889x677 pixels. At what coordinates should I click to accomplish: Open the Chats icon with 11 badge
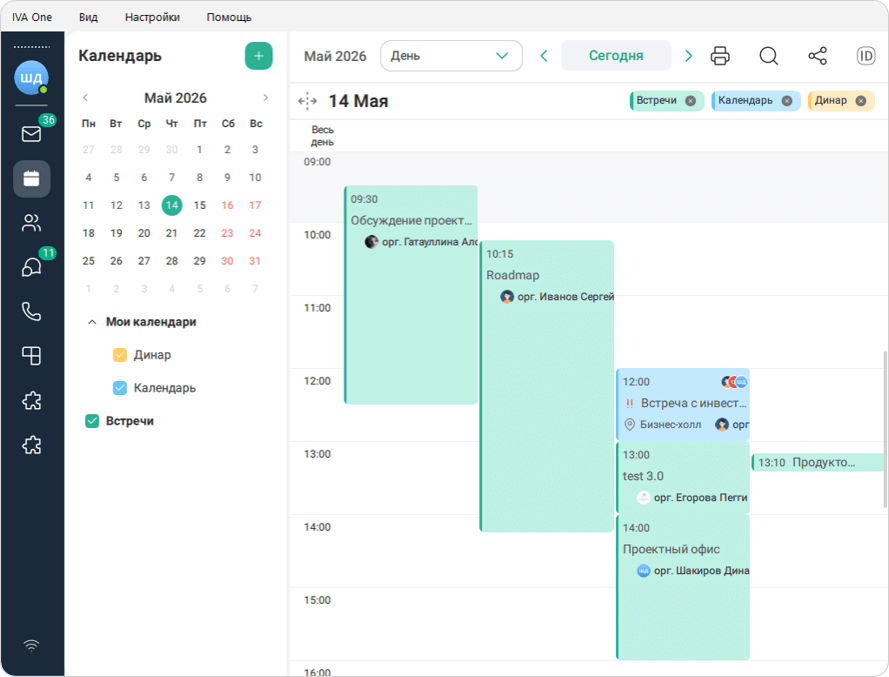coord(31,266)
